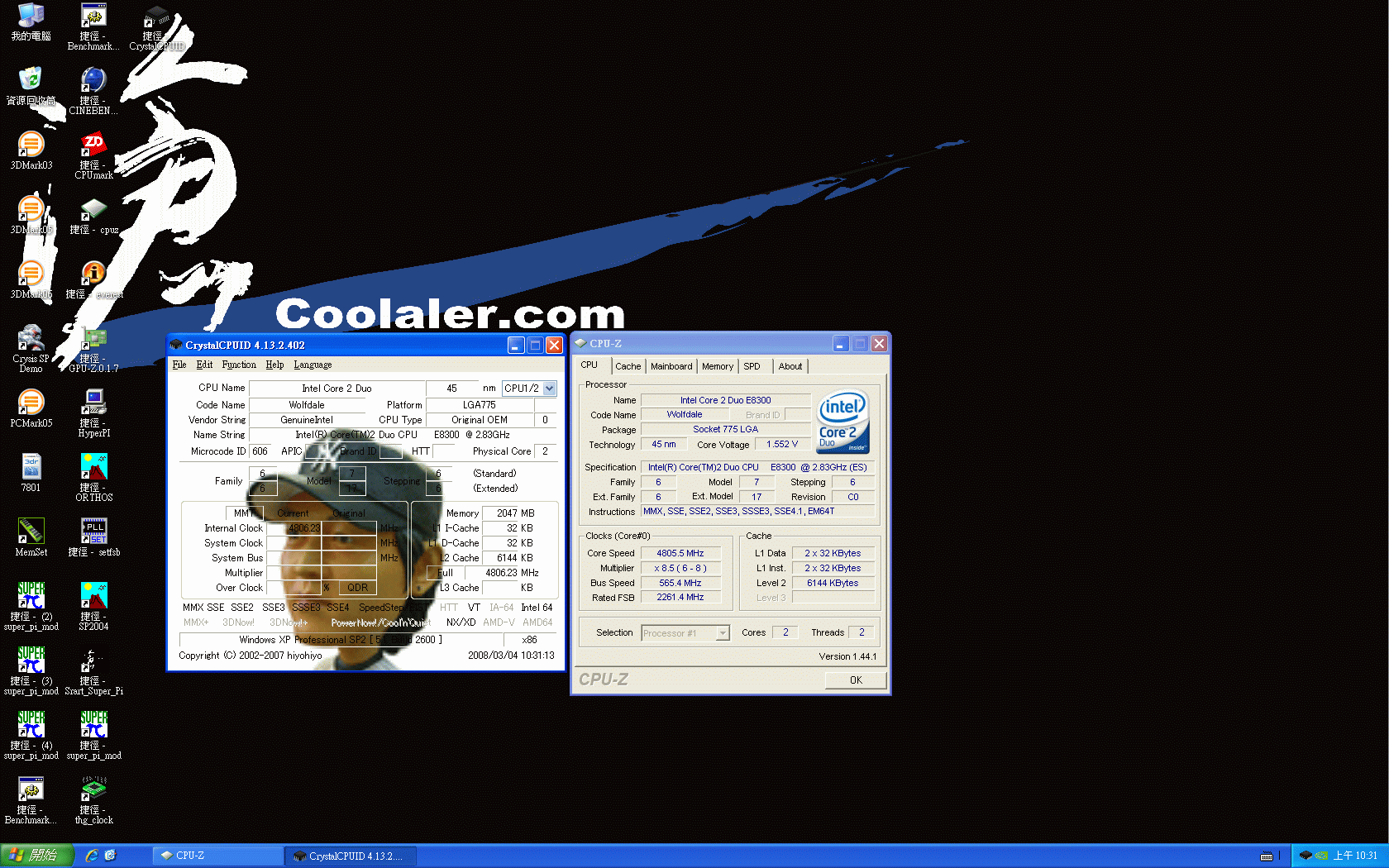
Task: Click the Name String field in CrystalCPUID
Action: pyautogui.click(x=403, y=435)
